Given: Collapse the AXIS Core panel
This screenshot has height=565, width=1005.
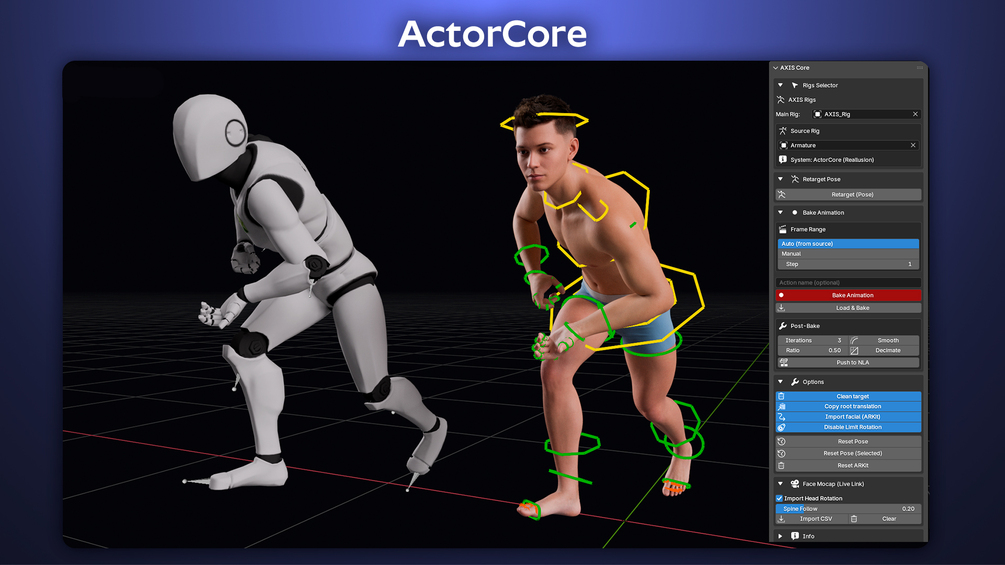Looking at the screenshot, I should (x=776, y=68).
